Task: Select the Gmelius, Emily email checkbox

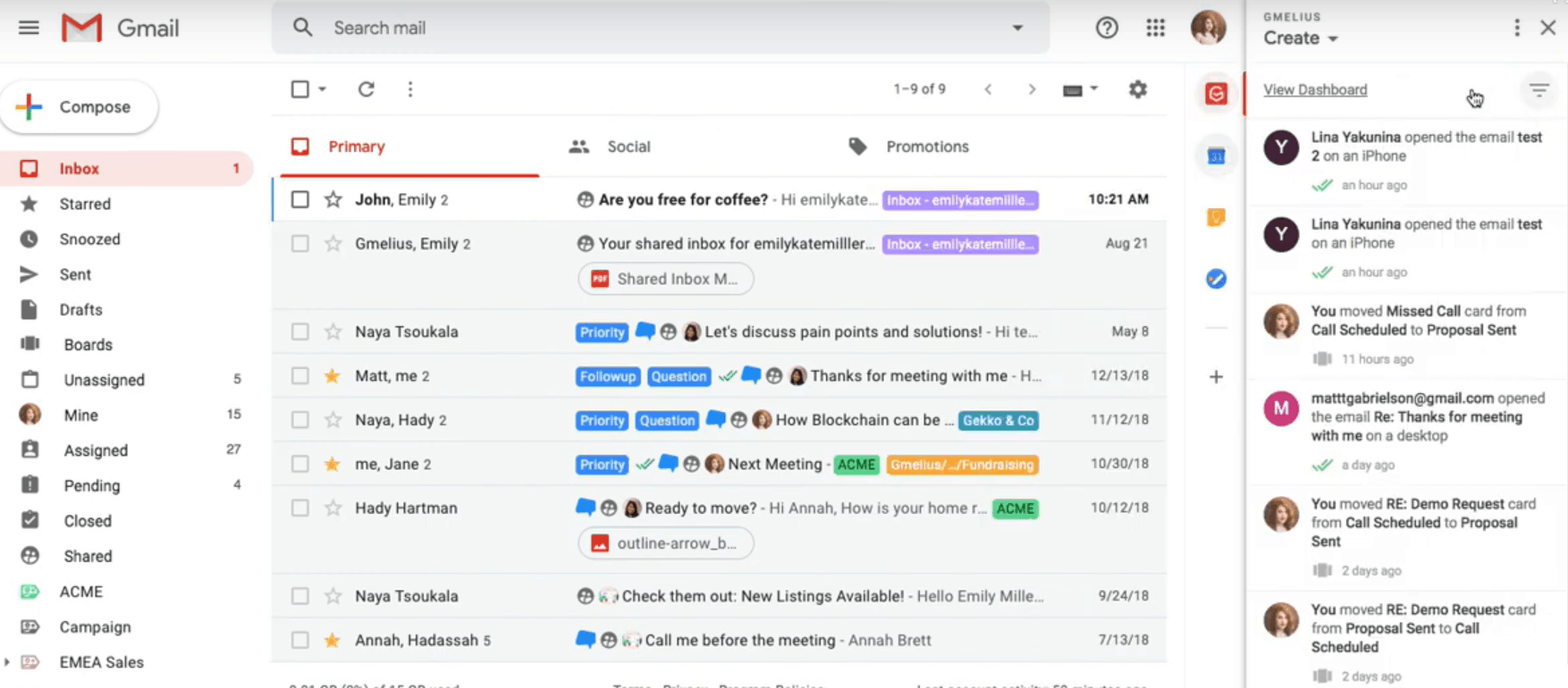Action: (300, 243)
